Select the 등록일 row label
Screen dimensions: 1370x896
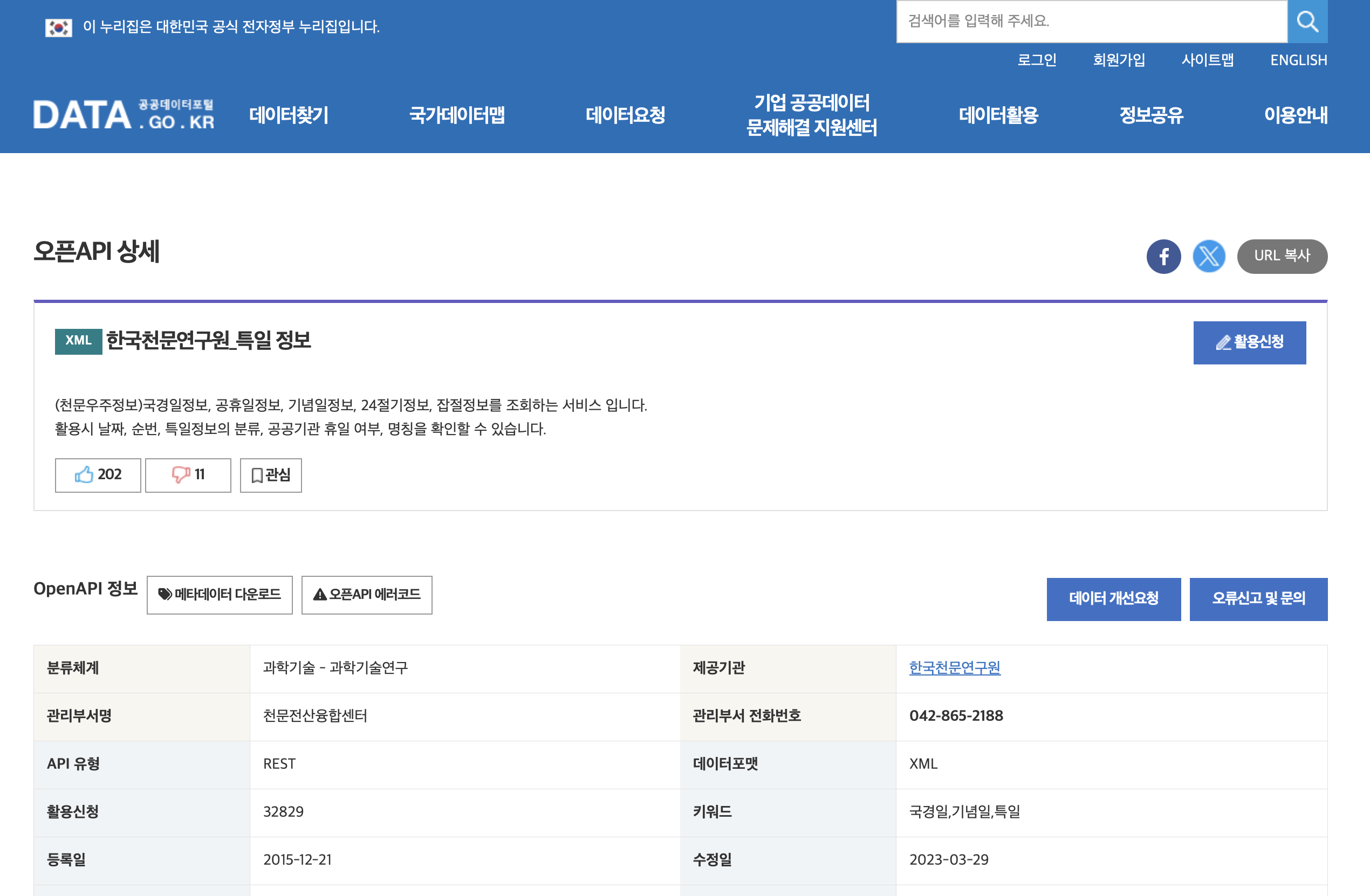pyautogui.click(x=66, y=859)
